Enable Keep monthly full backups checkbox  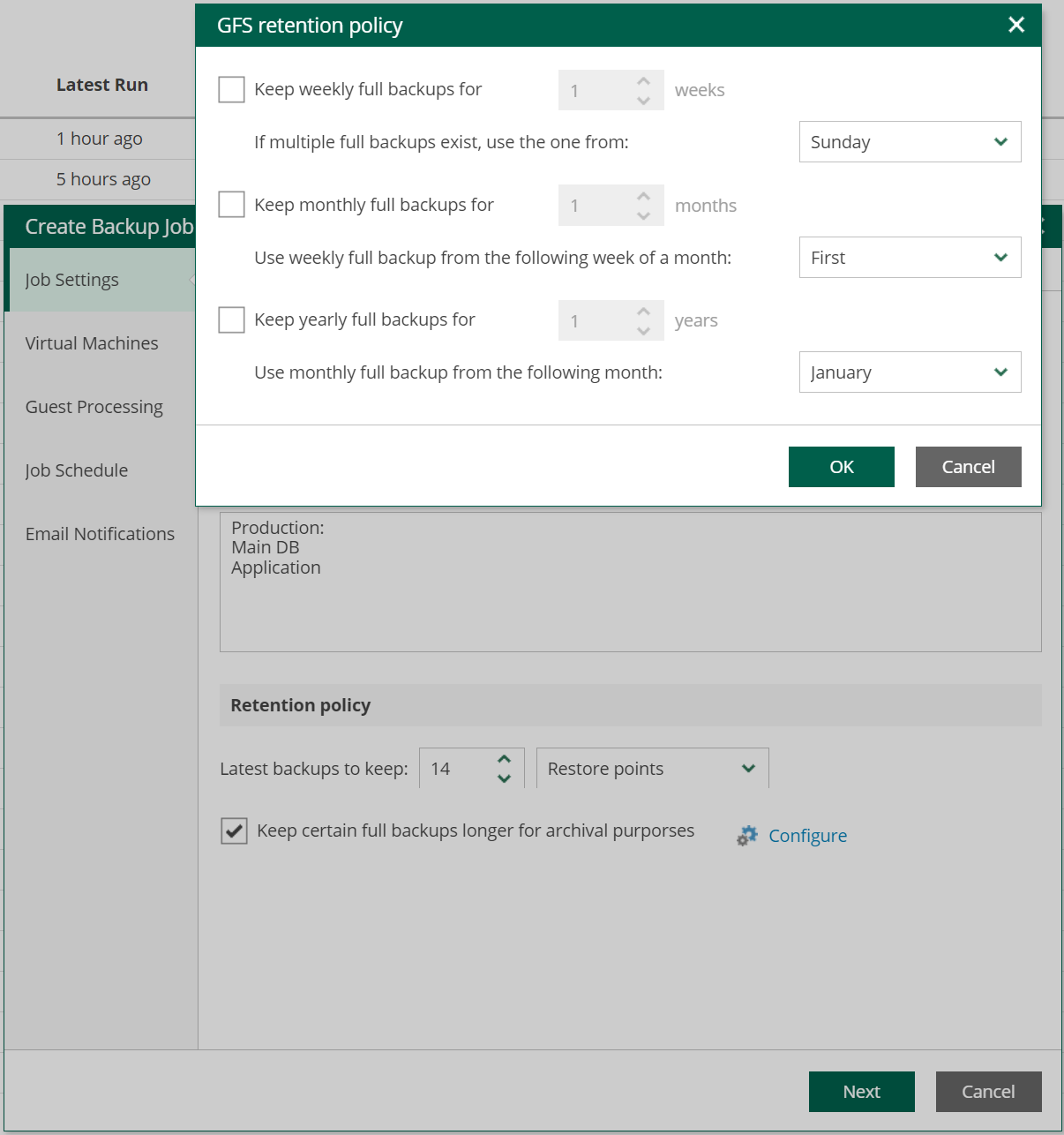click(x=231, y=205)
